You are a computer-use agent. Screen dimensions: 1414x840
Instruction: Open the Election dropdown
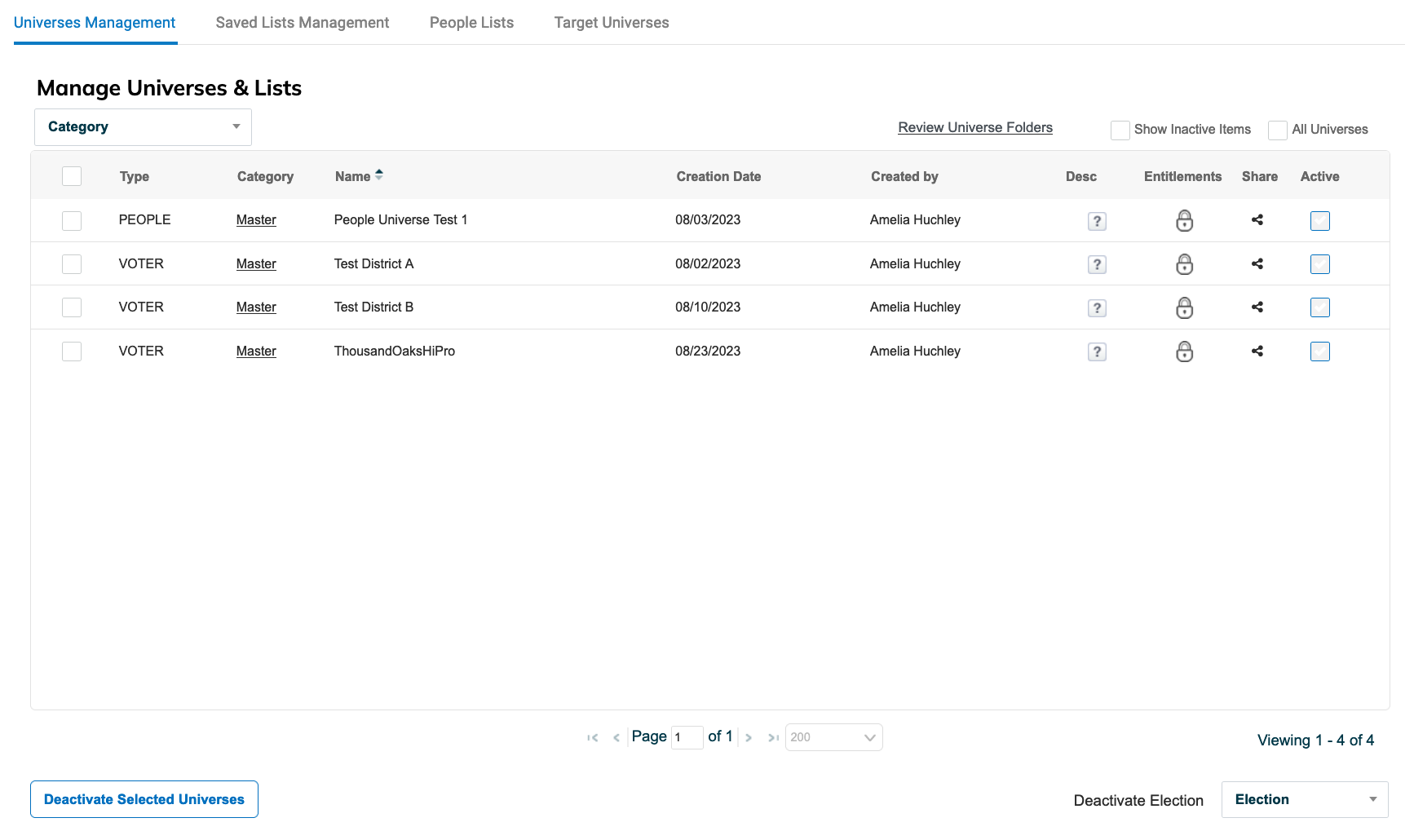coord(1305,800)
